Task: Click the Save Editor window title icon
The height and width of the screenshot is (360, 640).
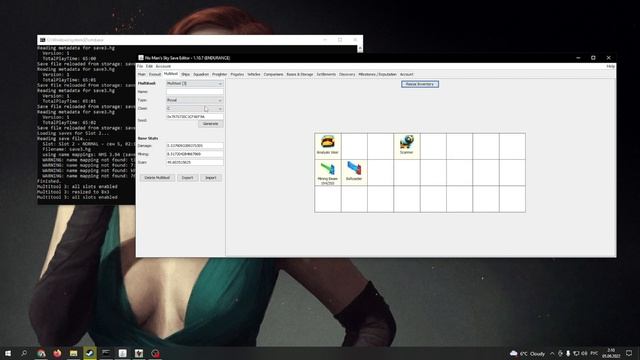Action: coord(141,58)
